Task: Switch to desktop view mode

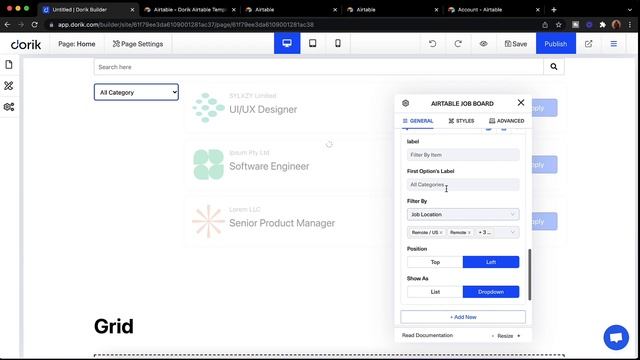Action: click(x=287, y=44)
